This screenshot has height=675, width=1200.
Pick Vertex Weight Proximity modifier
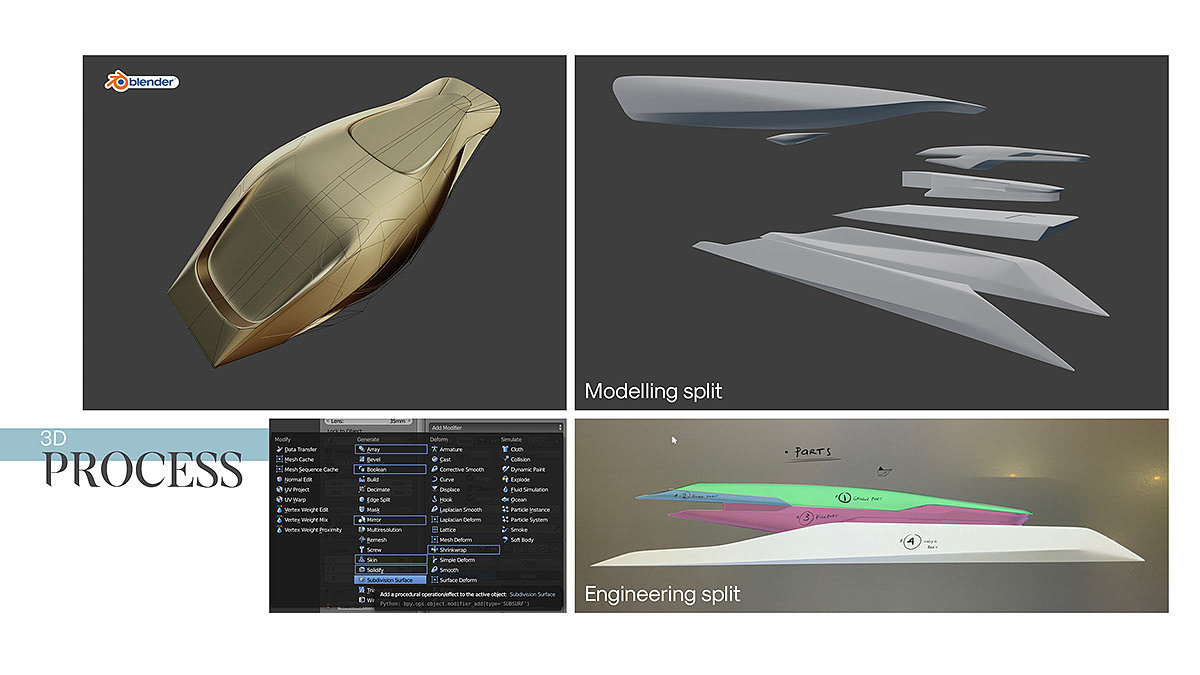click(311, 529)
